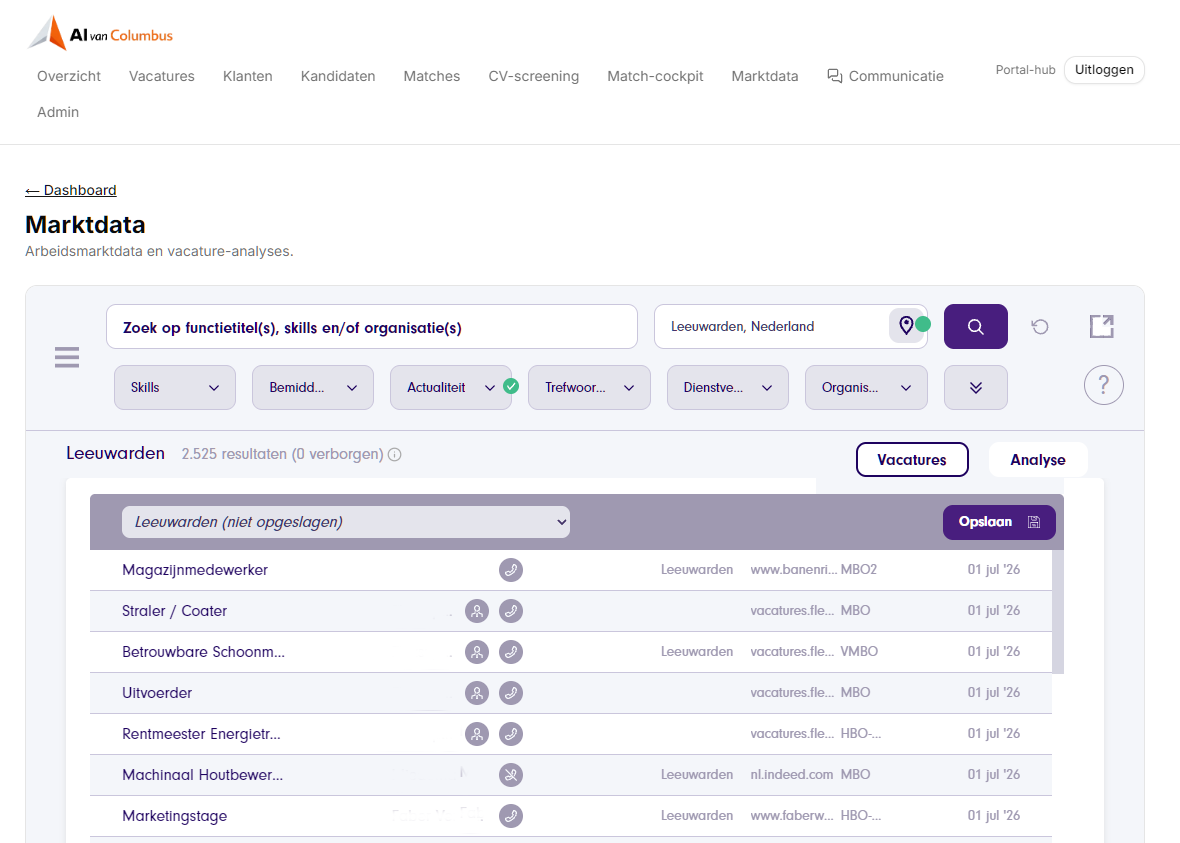Click phone icon in Betrouwbare Schoonm... row
Image resolution: width=1180 pixels, height=843 pixels.
tap(511, 652)
